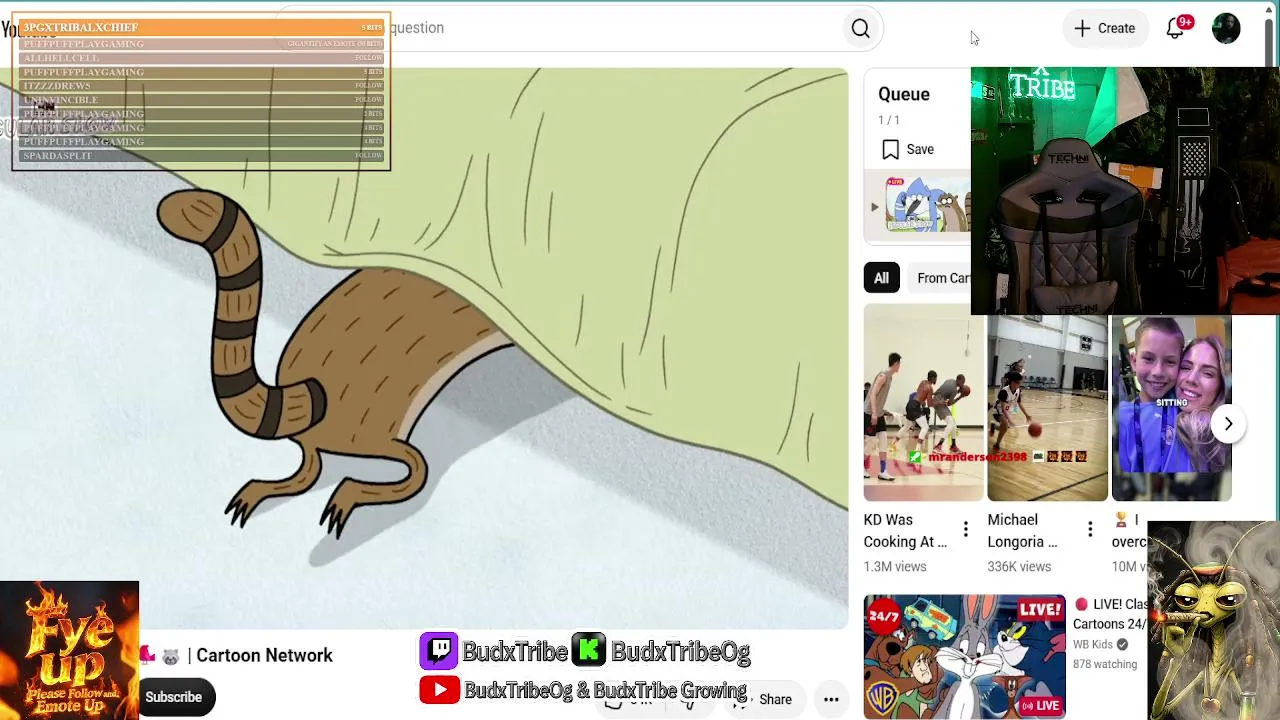The height and width of the screenshot is (720, 1280).
Task: Click the Queue heading text
Action: 904,94
